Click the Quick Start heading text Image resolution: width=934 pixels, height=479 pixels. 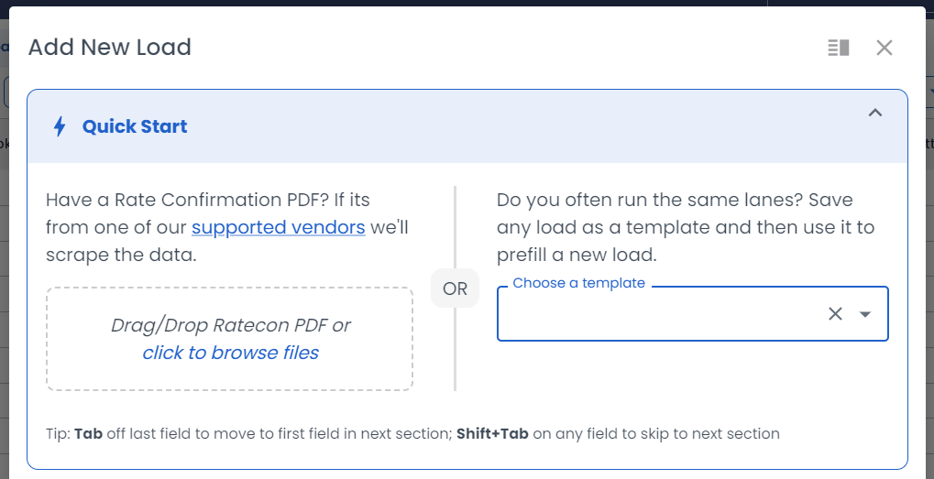point(135,127)
